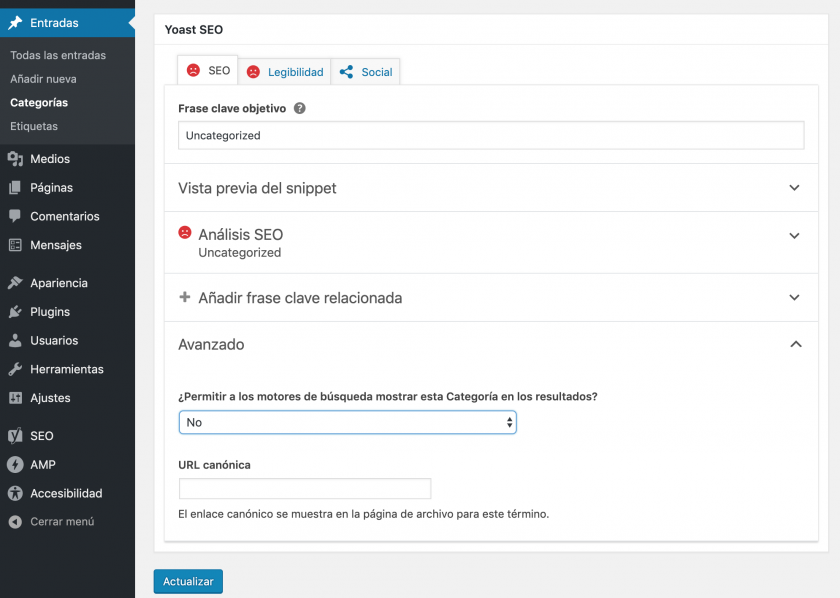Click the Medios icon in sidebar

[x=15, y=159]
